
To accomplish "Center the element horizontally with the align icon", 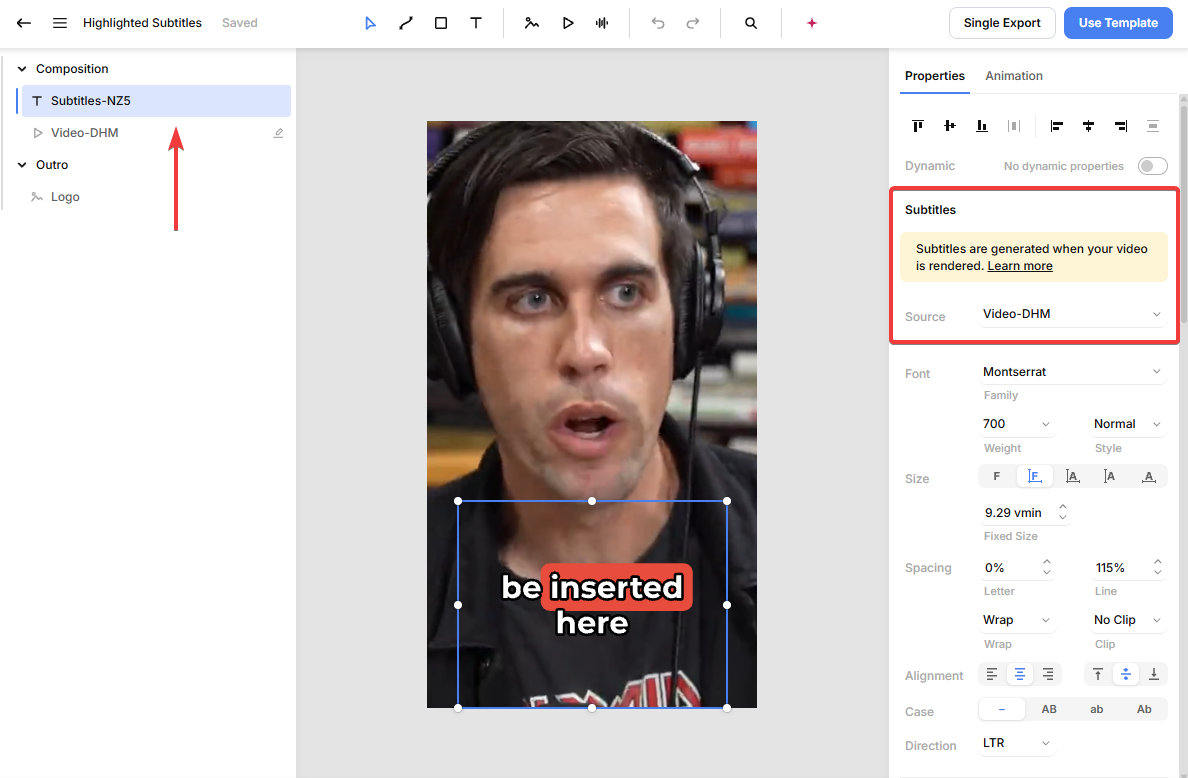I will click(1089, 126).
